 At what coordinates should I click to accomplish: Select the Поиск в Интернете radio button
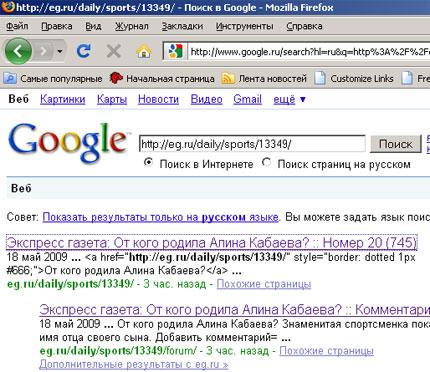(148, 163)
